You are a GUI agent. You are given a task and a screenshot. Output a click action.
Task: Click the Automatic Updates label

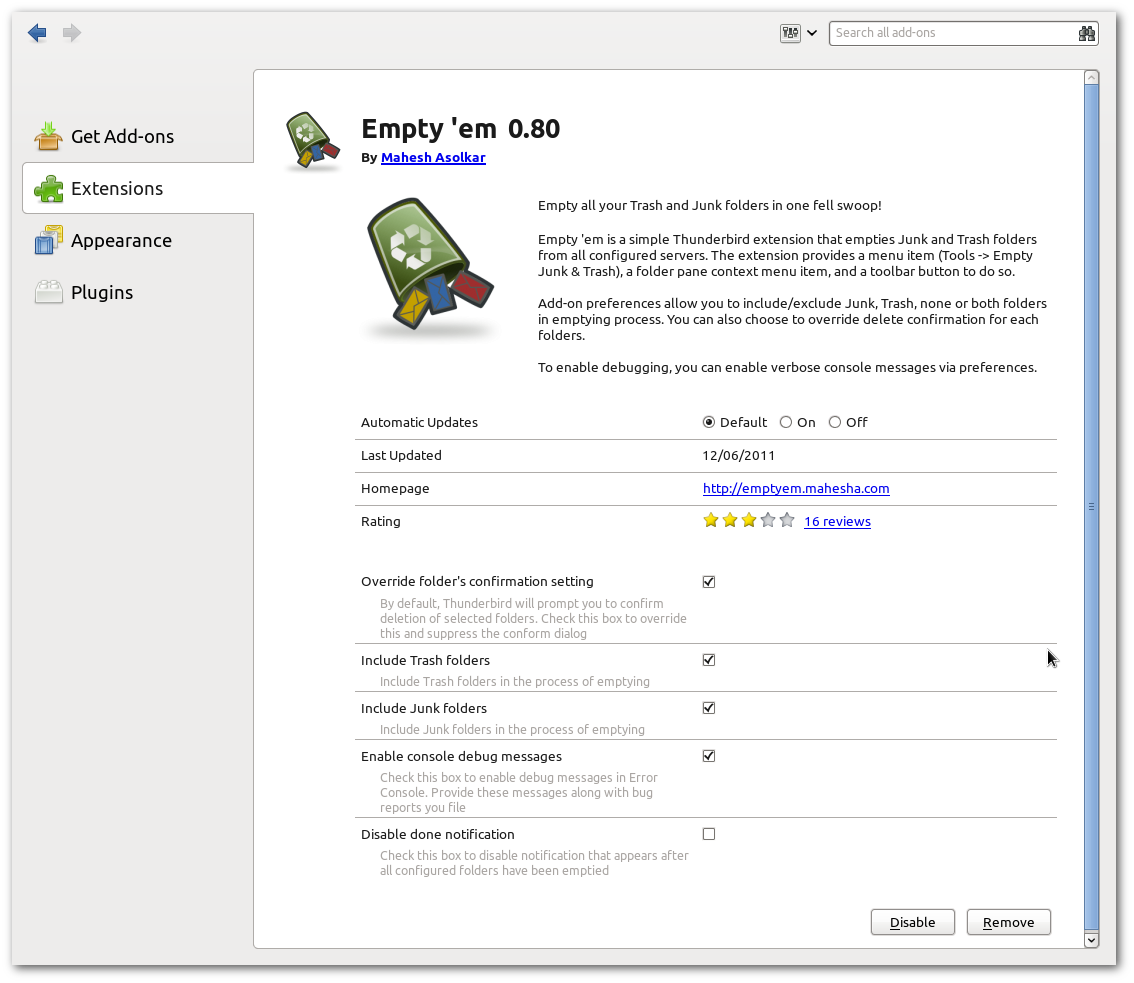tap(419, 422)
